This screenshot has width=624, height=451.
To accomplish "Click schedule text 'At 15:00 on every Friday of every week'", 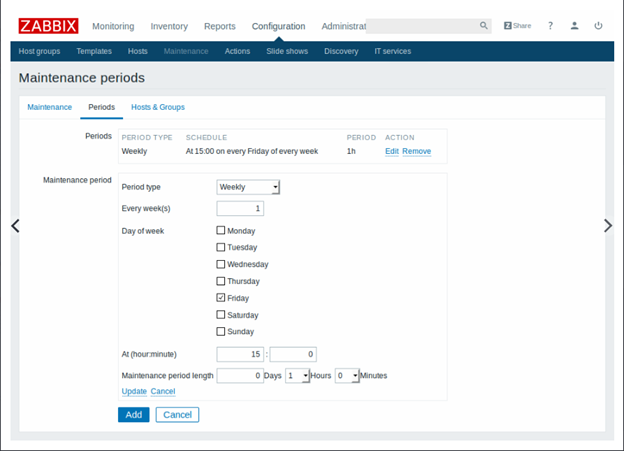I will [x=252, y=151].
